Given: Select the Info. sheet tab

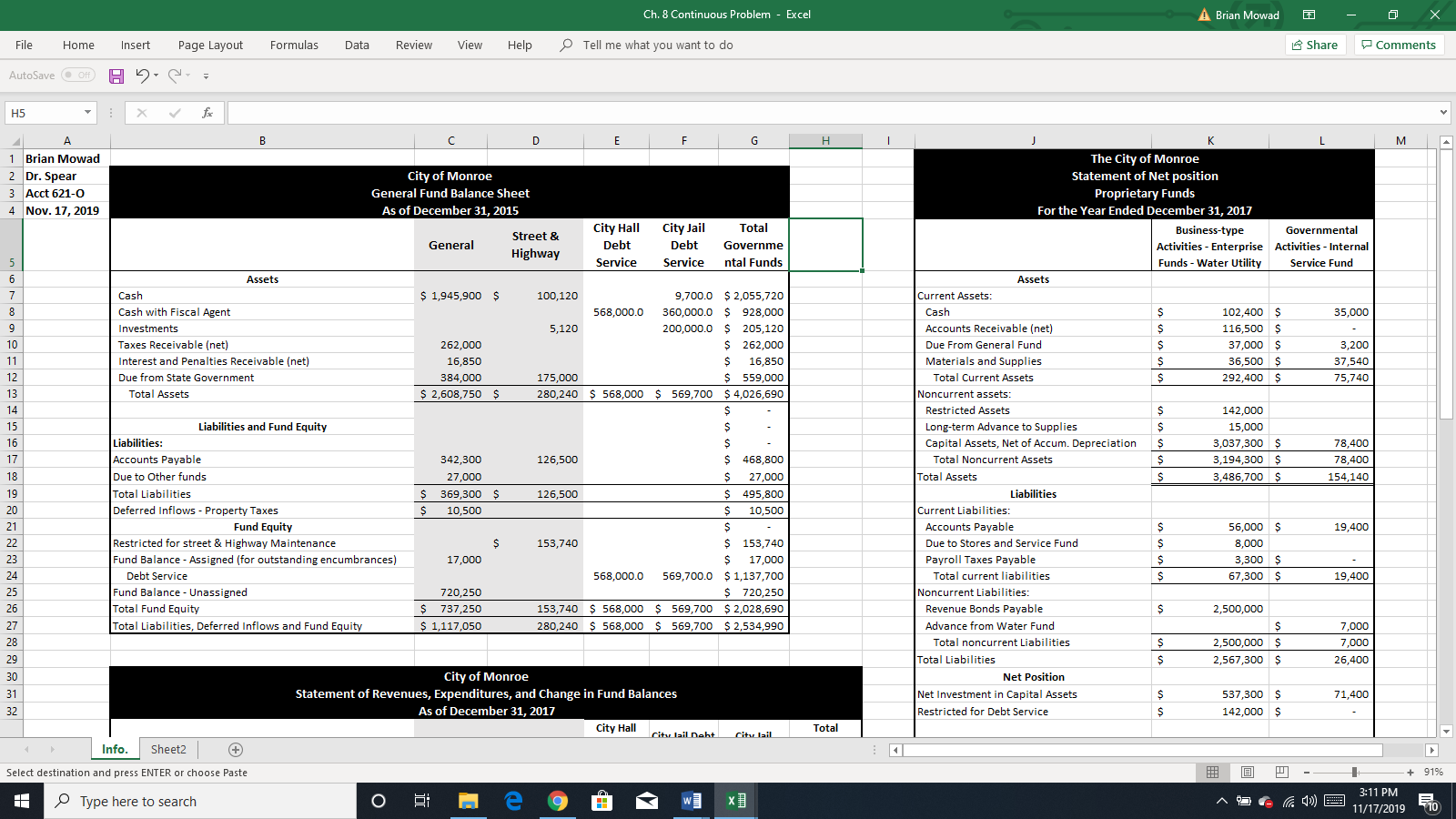Looking at the screenshot, I should coord(115,749).
